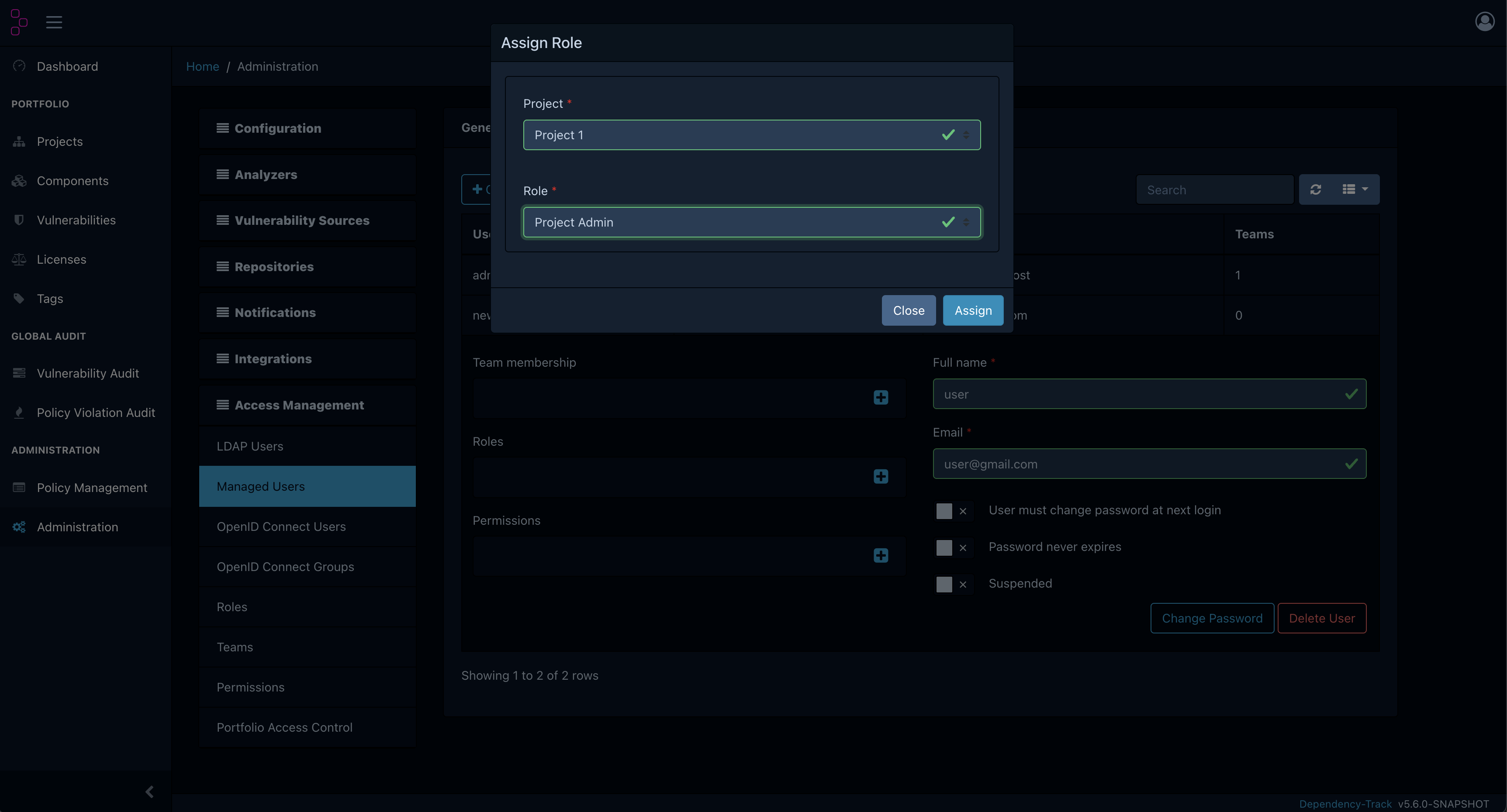Click the Configuration section bars icon
The height and width of the screenshot is (812, 1507).
tap(222, 128)
